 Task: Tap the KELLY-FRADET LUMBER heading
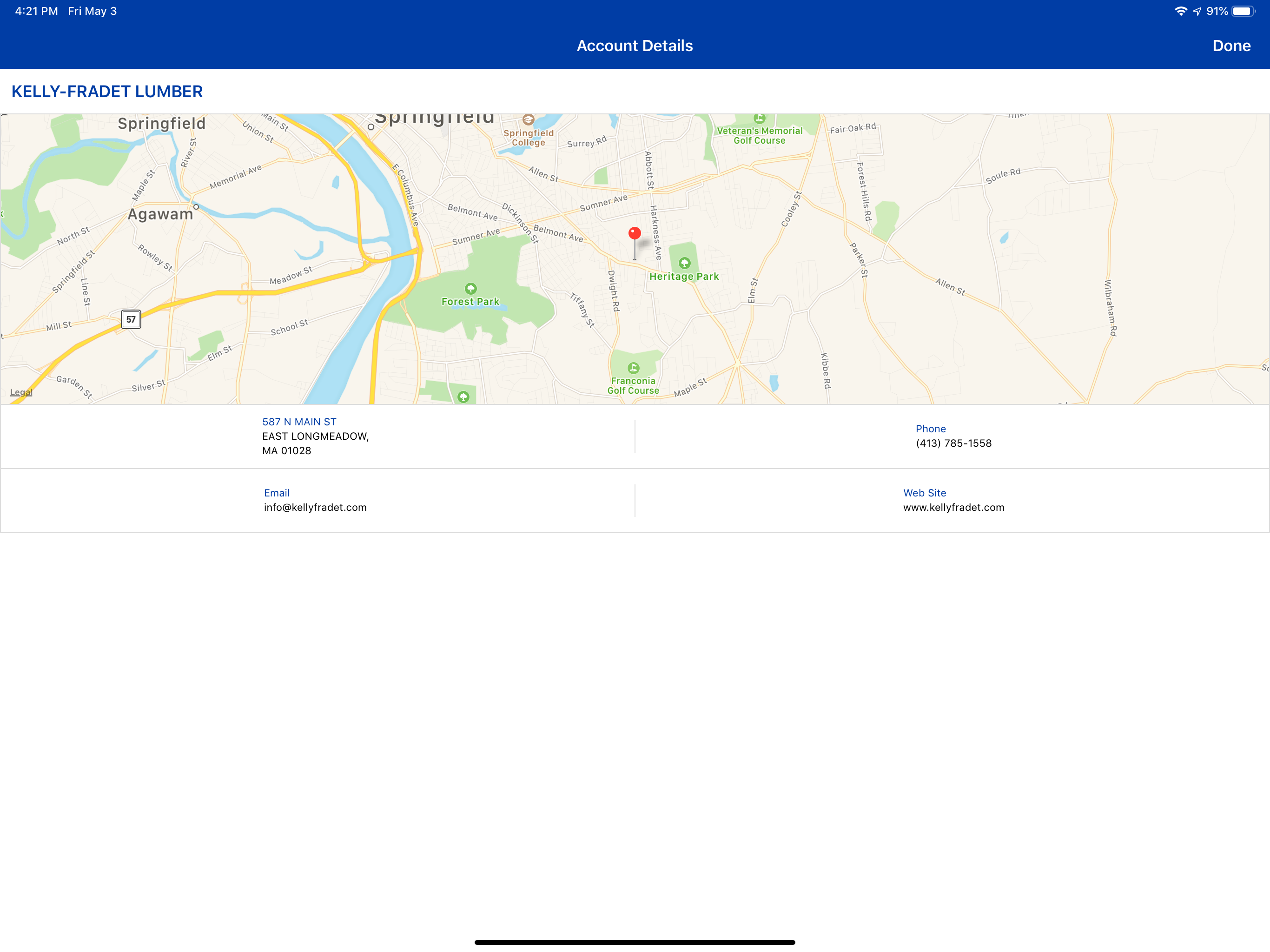tap(107, 91)
